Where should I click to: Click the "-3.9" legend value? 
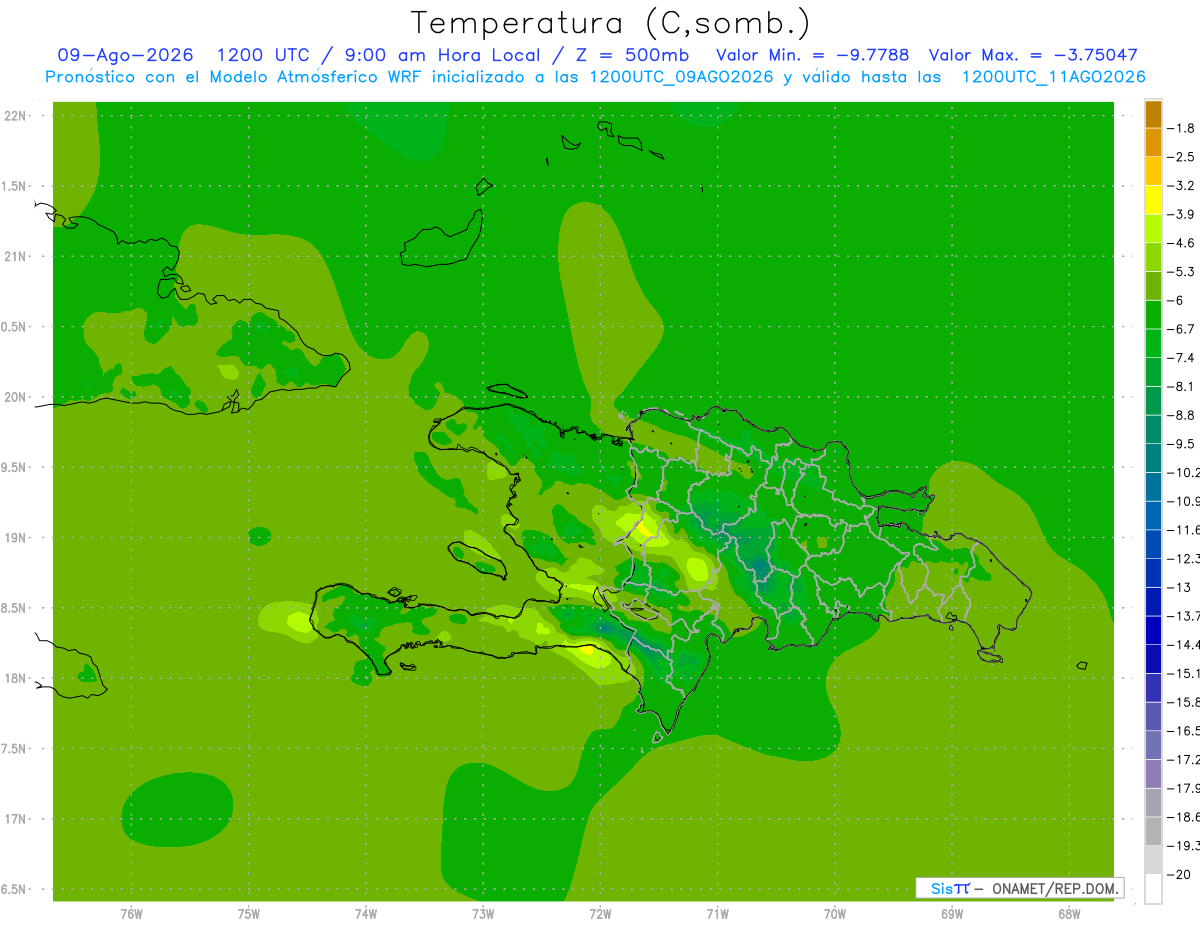click(x=1183, y=214)
